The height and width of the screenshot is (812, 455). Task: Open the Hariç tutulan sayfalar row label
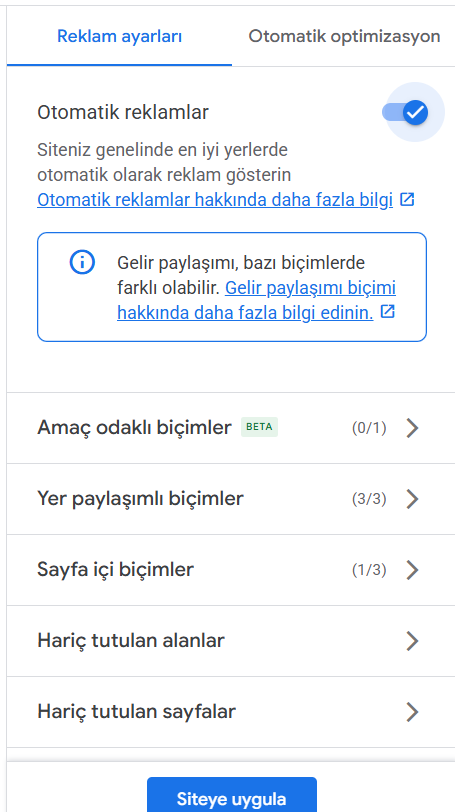[x=137, y=712]
